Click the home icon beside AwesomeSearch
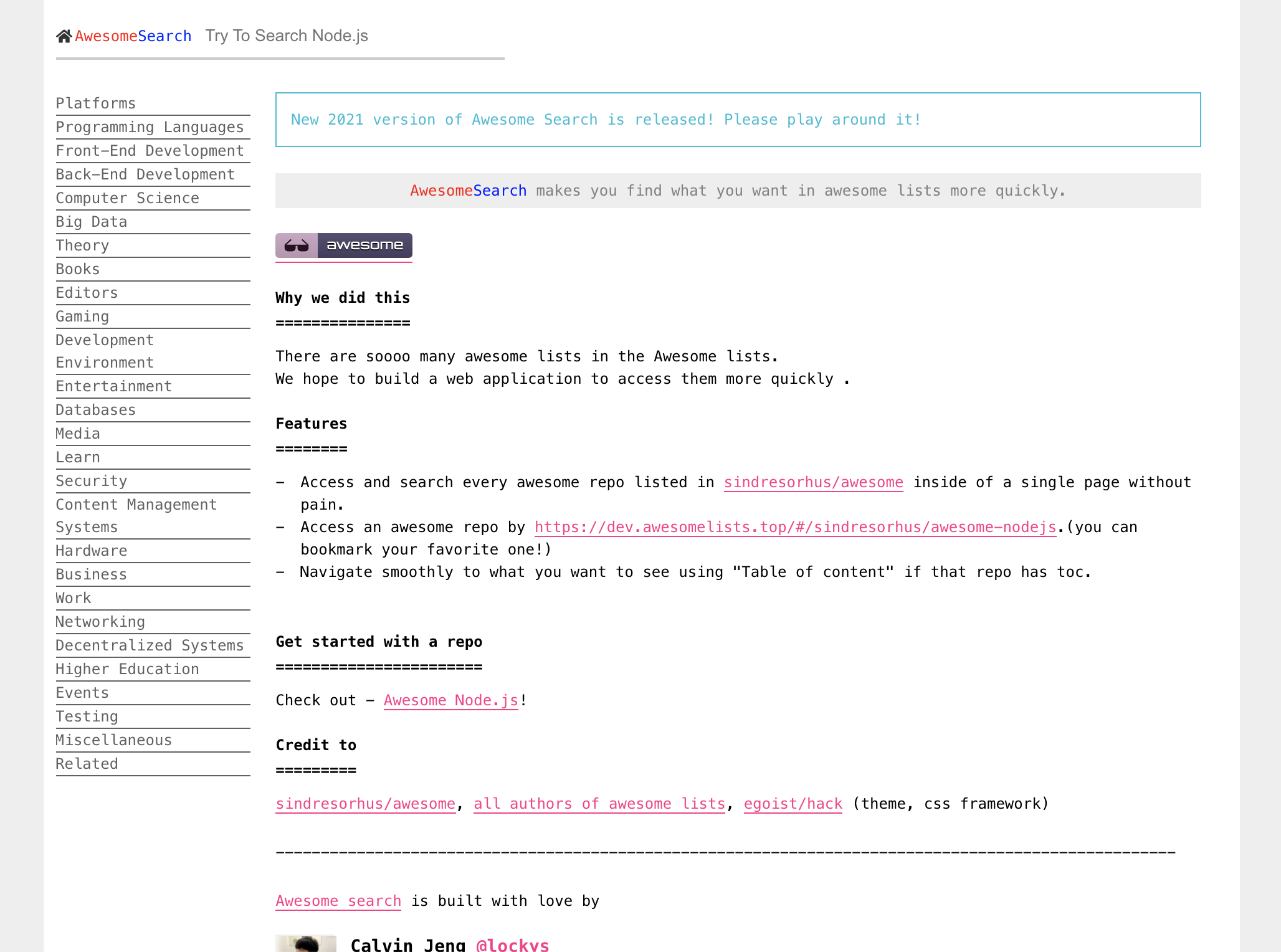Viewport: 1281px width, 952px height. click(x=64, y=36)
